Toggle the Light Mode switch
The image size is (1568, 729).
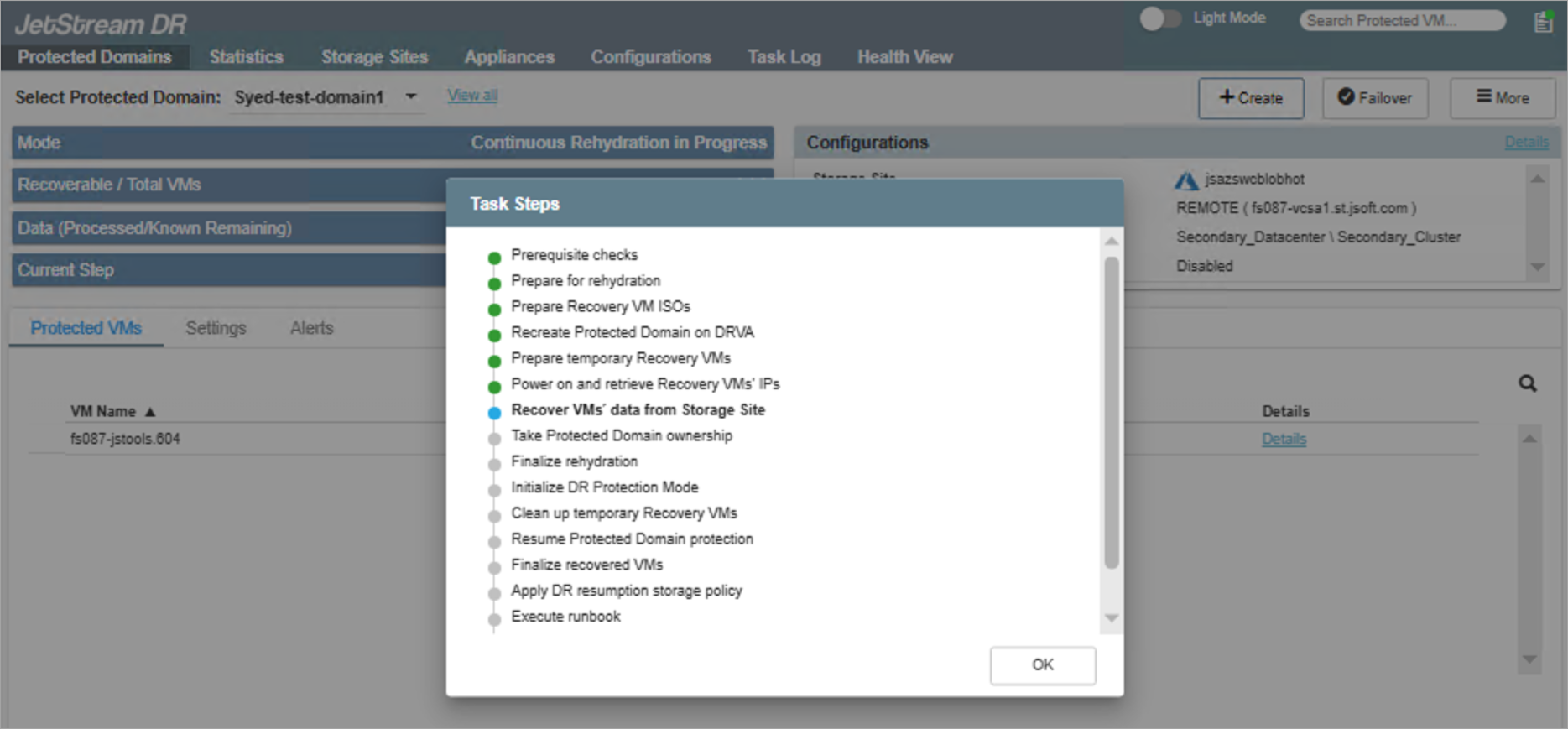click(x=1159, y=18)
